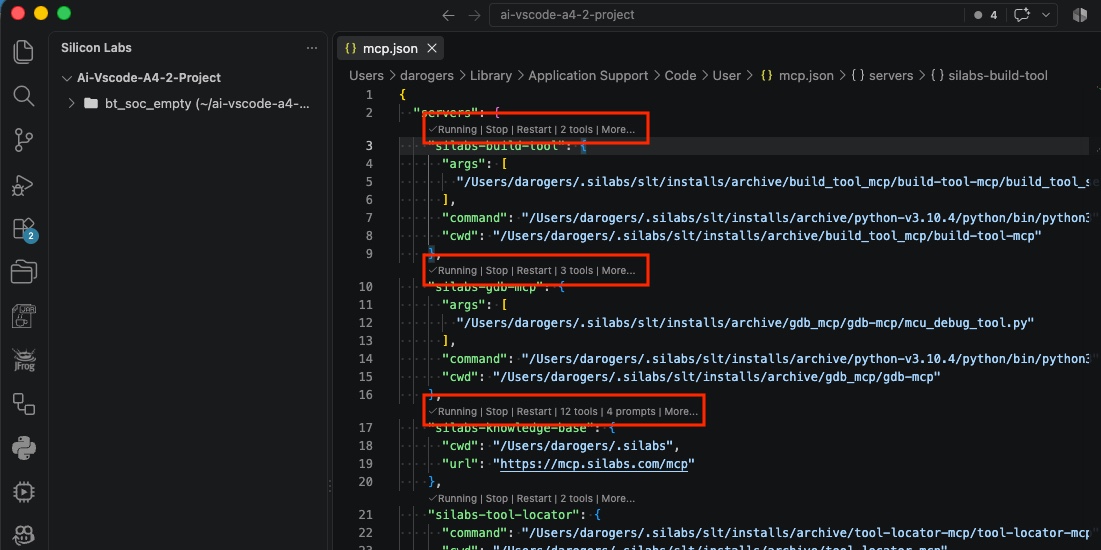Click More... above silabs-tool-locator

[x=618, y=499]
